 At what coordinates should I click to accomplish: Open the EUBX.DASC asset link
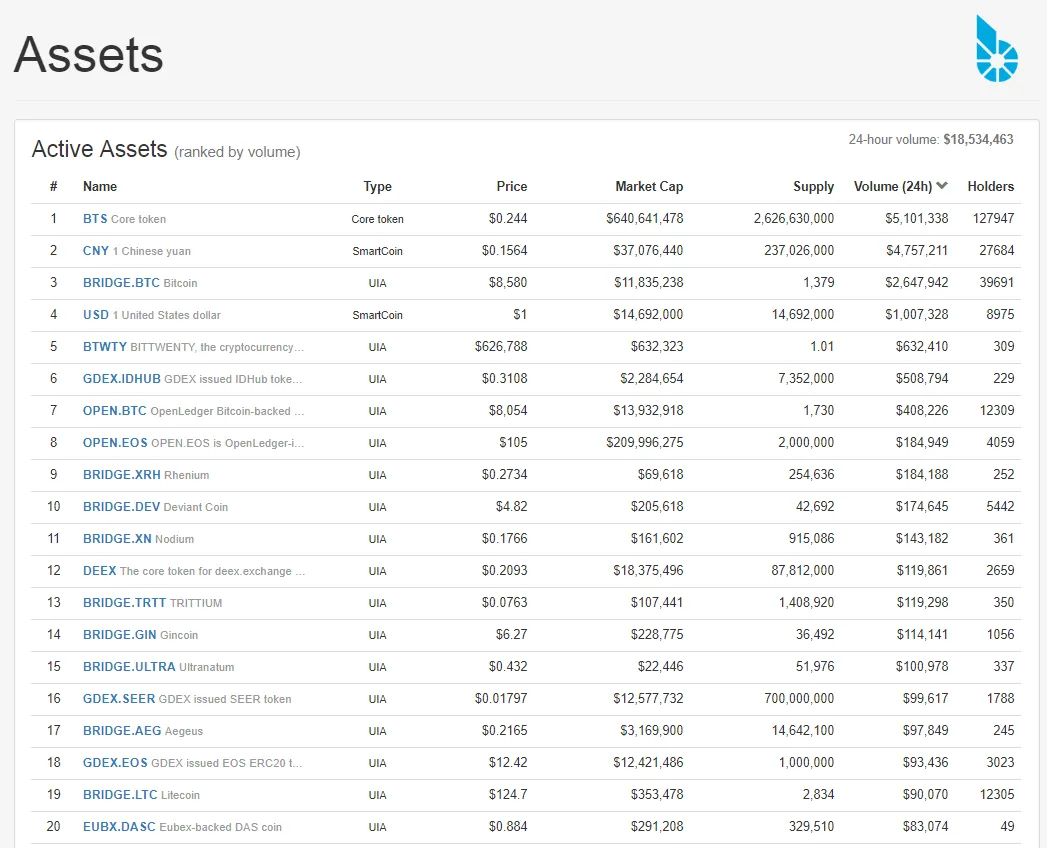(119, 827)
